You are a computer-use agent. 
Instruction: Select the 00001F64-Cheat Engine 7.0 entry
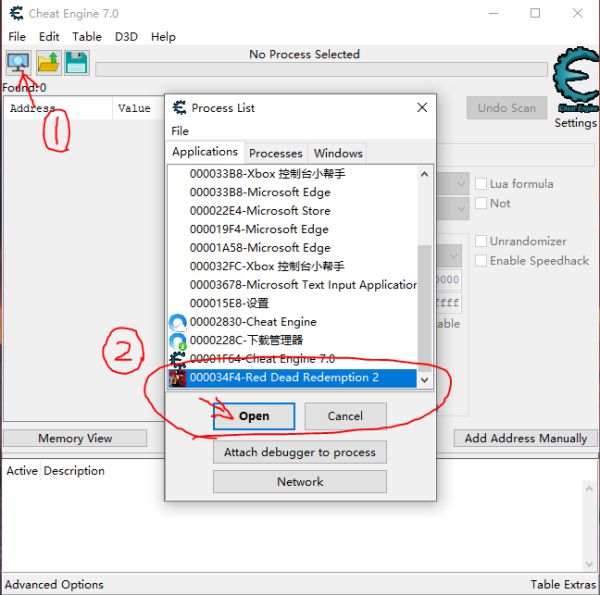(x=262, y=359)
